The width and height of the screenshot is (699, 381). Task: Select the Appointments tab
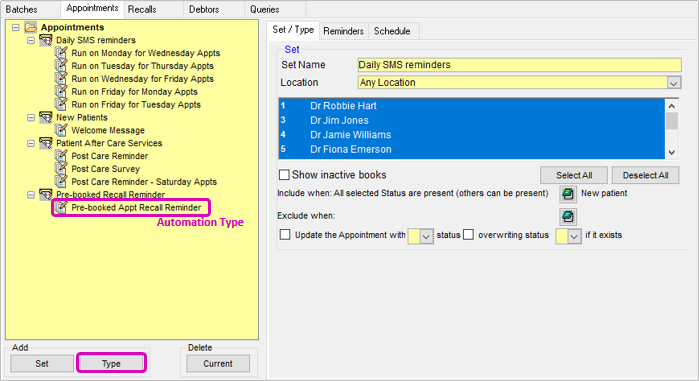click(x=92, y=8)
